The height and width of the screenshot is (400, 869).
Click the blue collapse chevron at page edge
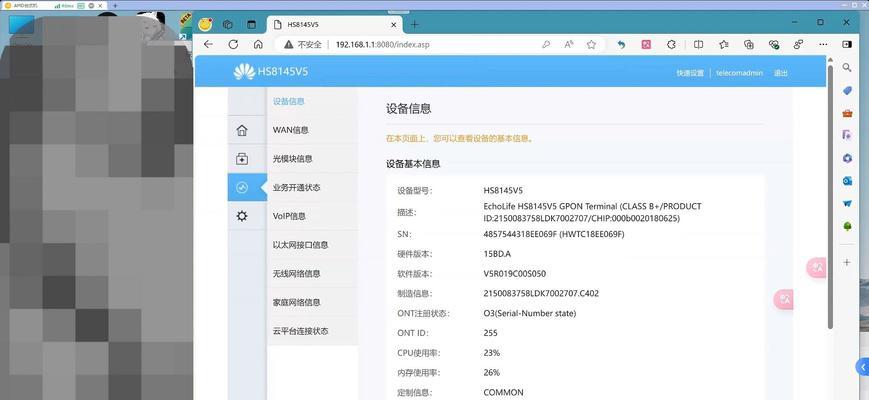coord(863,367)
